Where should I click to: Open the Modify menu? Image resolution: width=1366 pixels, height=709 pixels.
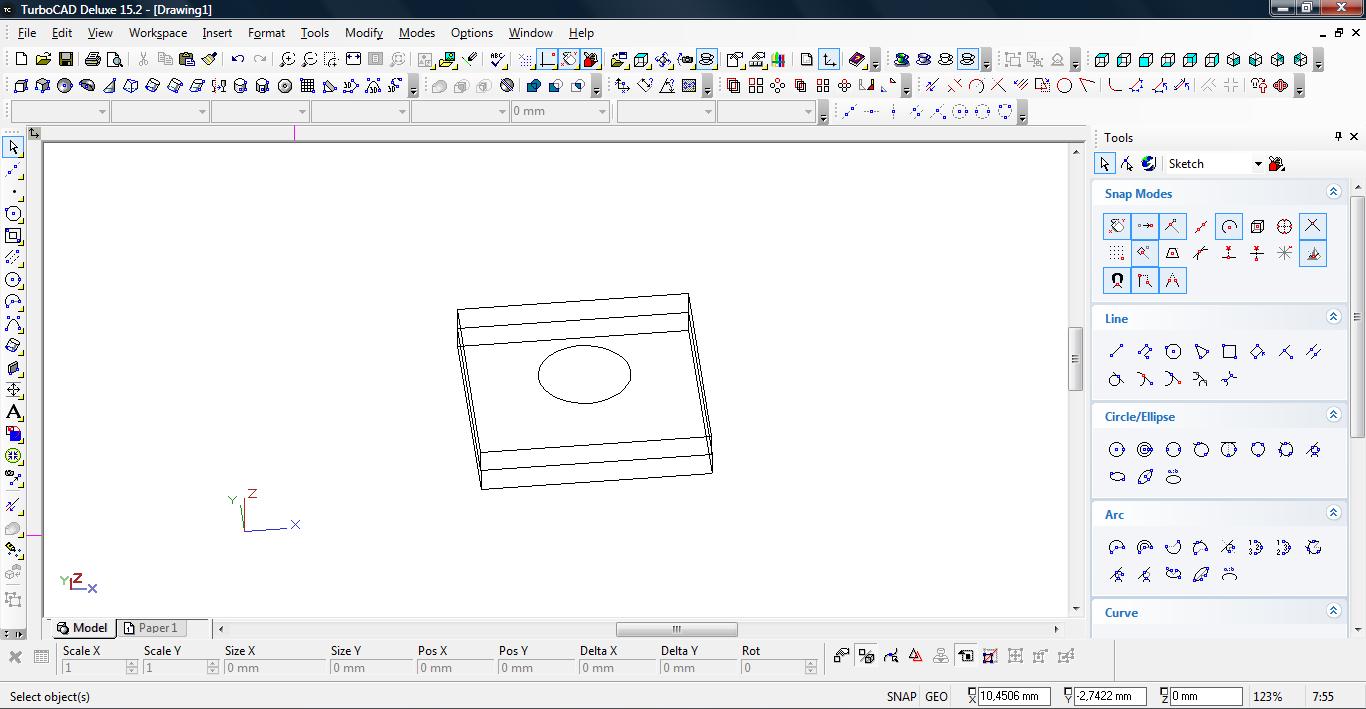tap(363, 33)
